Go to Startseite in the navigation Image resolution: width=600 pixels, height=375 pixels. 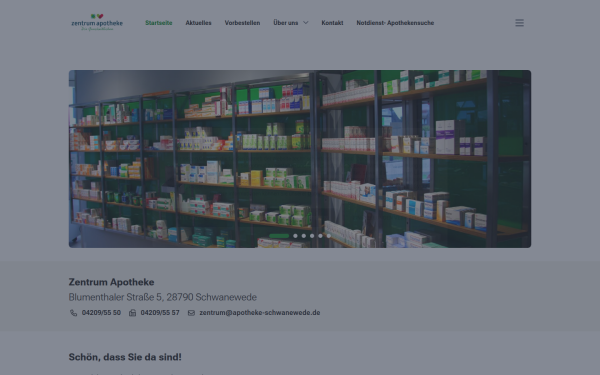click(x=159, y=23)
